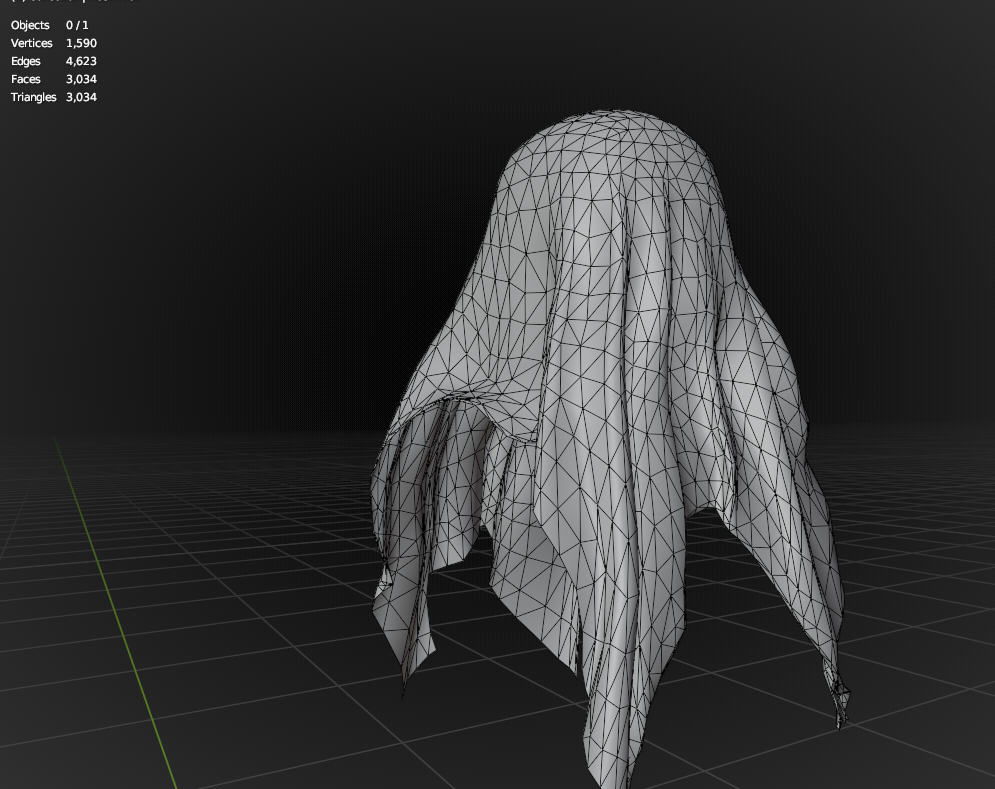The width and height of the screenshot is (995, 789).
Task: Click the 'Vertices' statistics label
Action: click(x=32, y=43)
